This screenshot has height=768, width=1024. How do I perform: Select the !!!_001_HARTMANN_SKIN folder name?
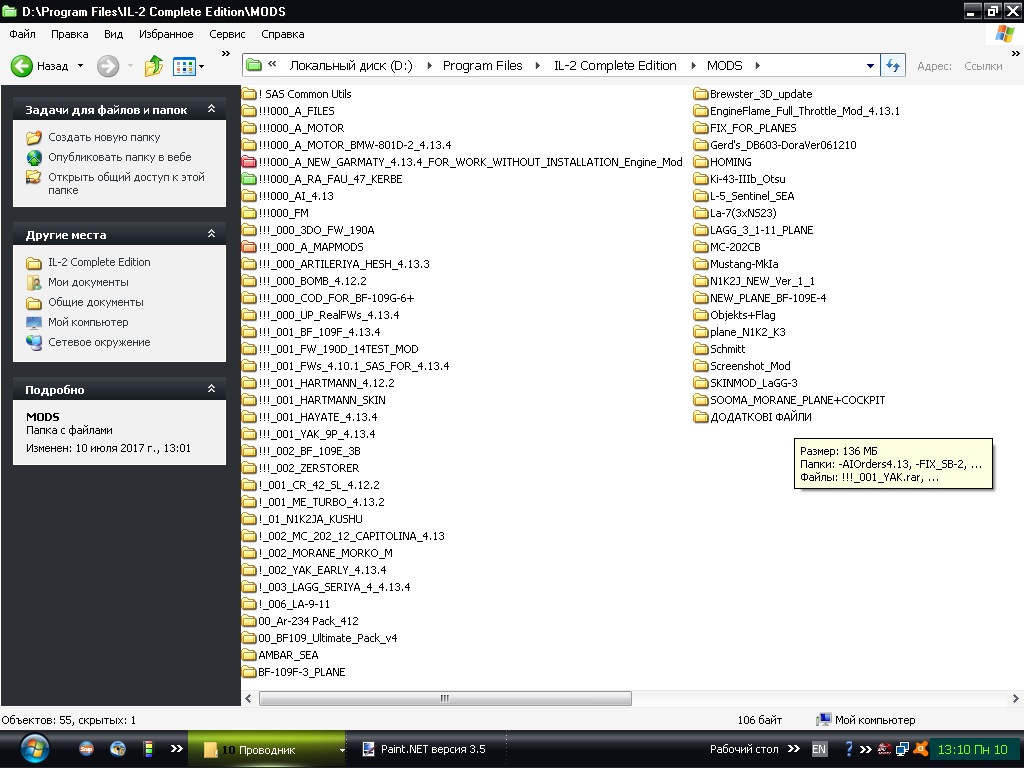322,400
